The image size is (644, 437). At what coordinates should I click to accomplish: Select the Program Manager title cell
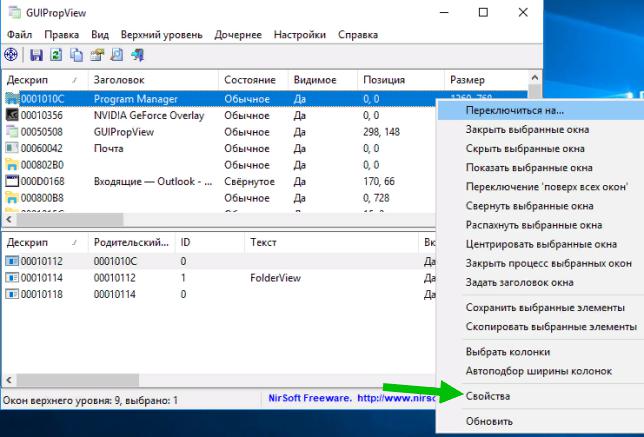(136, 99)
